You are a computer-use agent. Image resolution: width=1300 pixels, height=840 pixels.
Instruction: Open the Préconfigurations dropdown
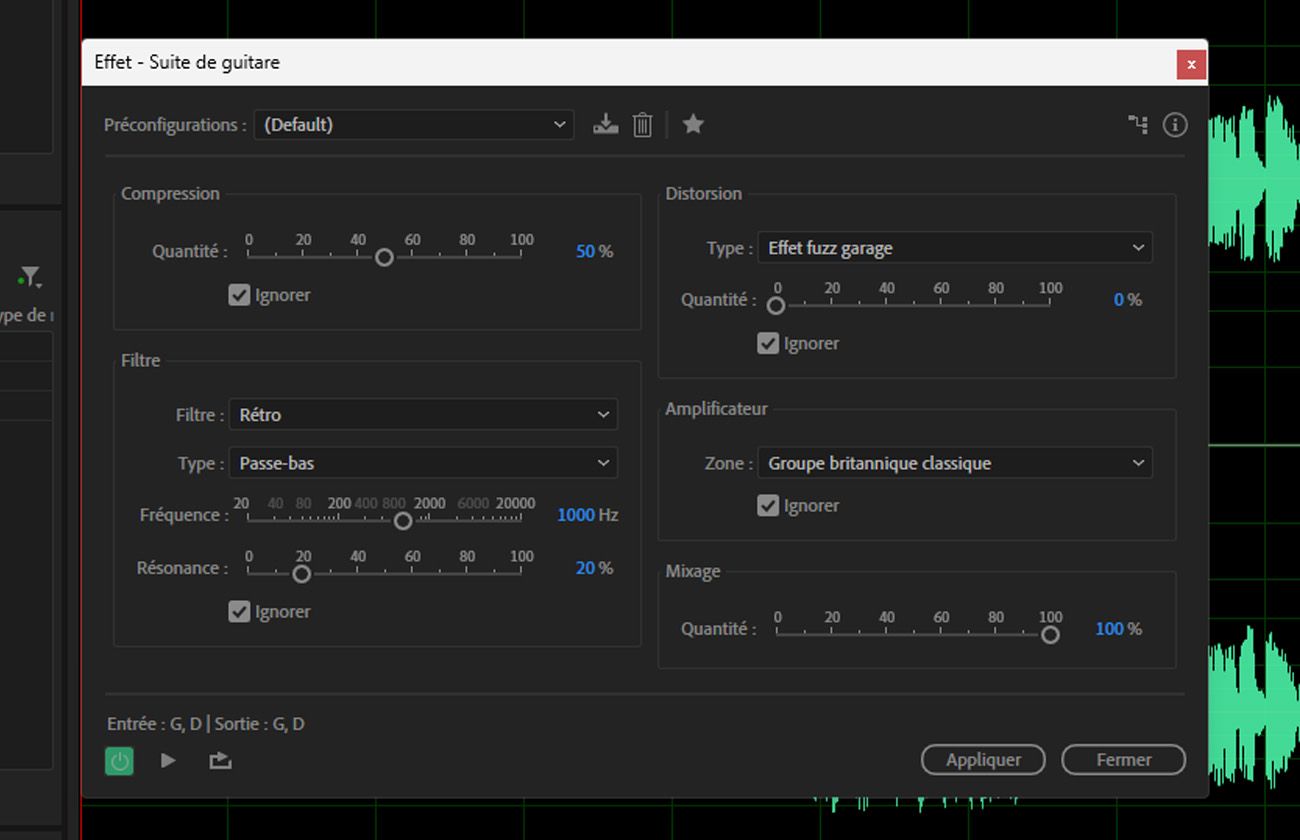coord(414,124)
